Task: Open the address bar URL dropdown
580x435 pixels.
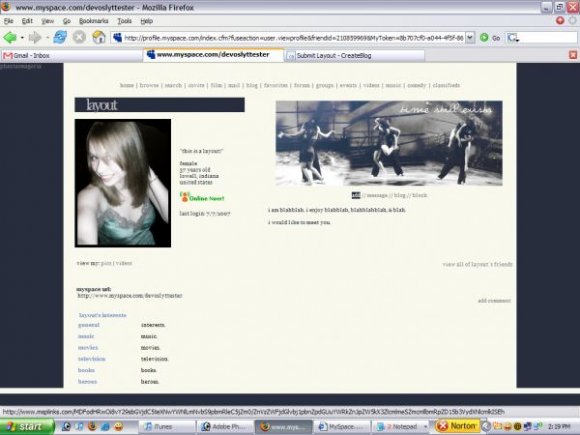Action: 470,37
